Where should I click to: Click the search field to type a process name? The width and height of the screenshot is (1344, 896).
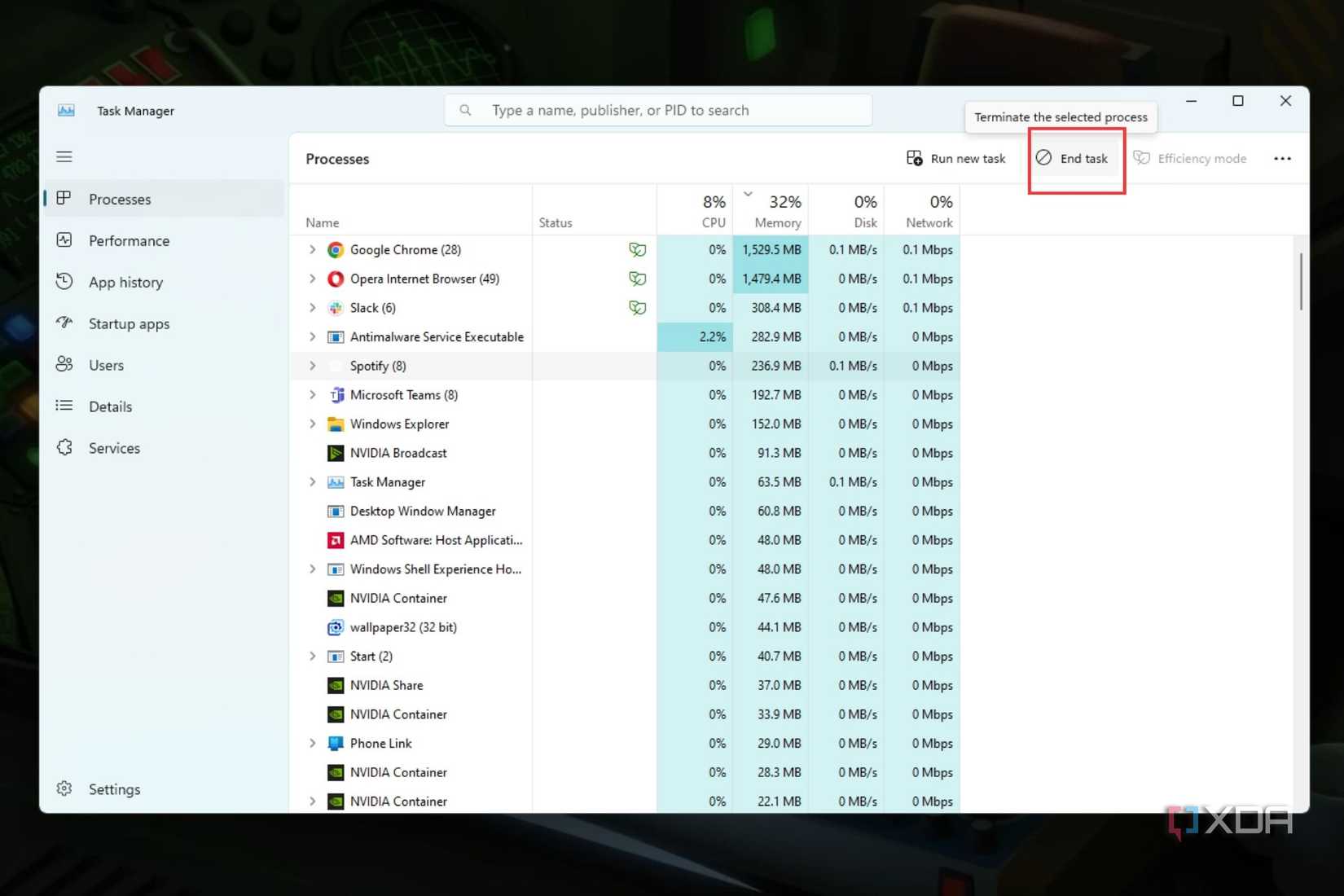coord(658,110)
